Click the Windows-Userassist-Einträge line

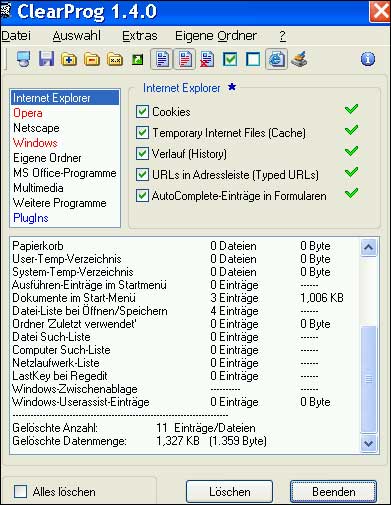click(x=172, y=402)
